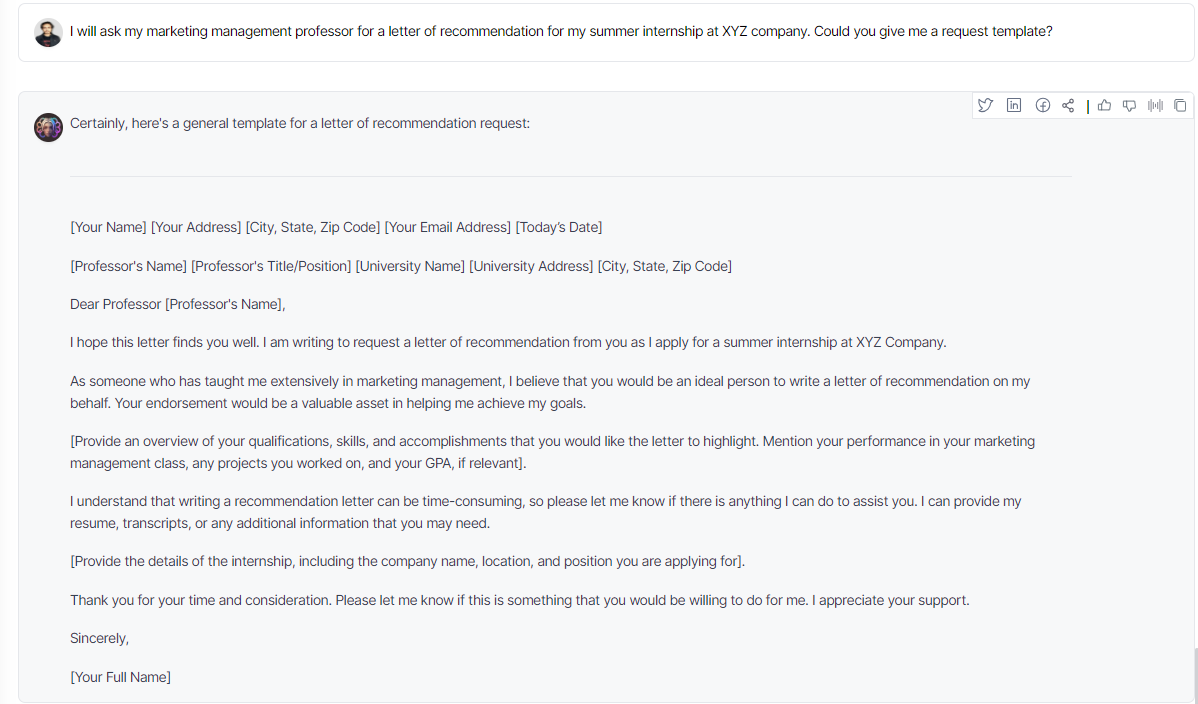This screenshot has width=1198, height=704.
Task: Copy the response to clipboard
Action: tap(1180, 105)
